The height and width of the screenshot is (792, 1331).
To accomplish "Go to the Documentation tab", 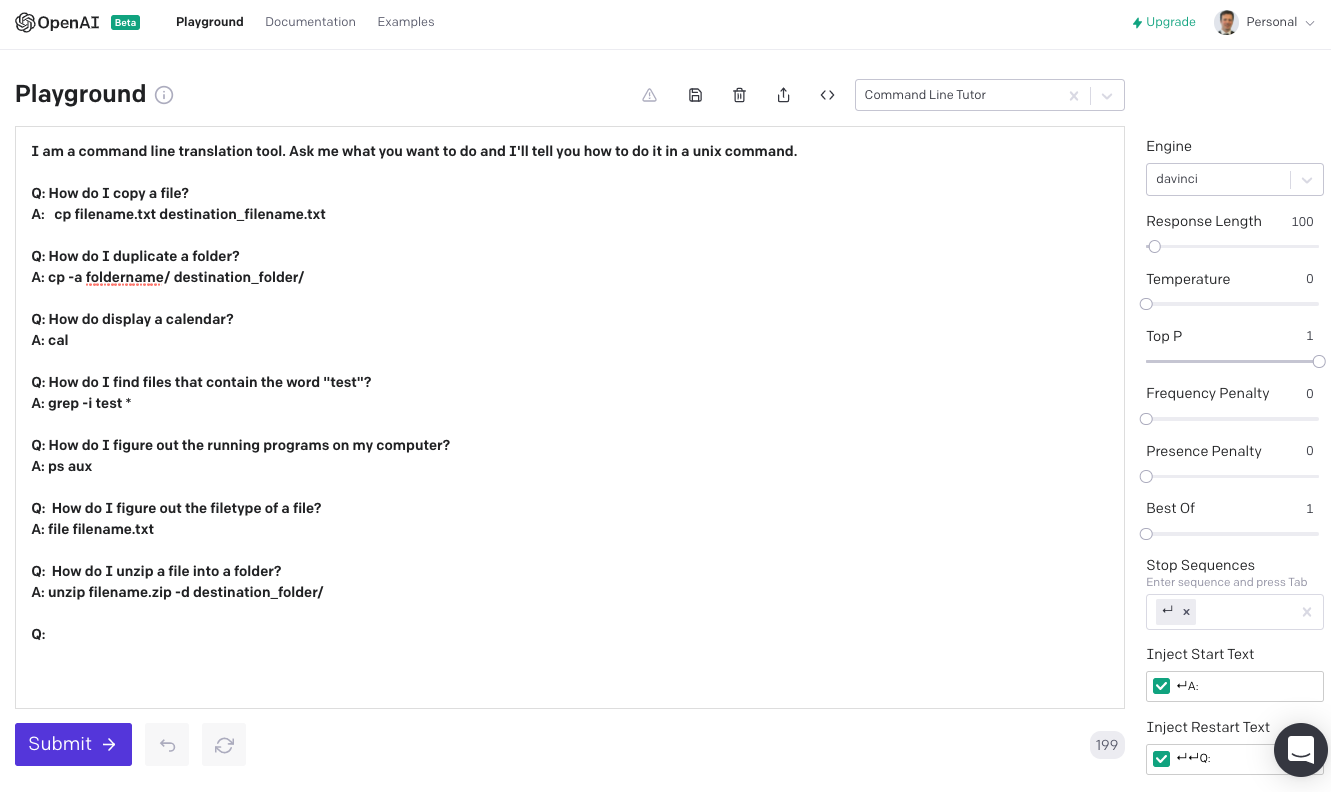I will 310,22.
